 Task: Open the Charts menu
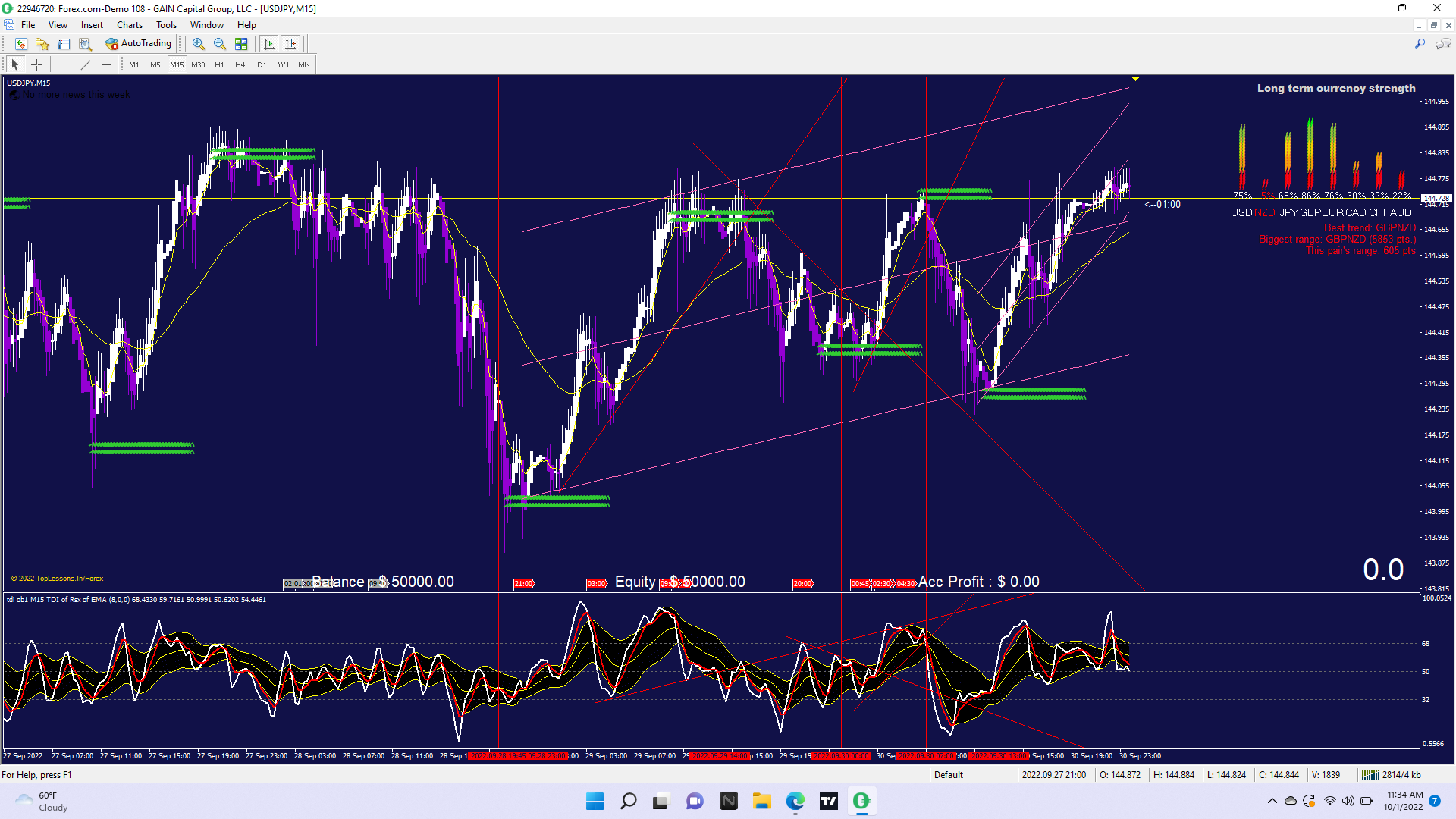[129, 25]
